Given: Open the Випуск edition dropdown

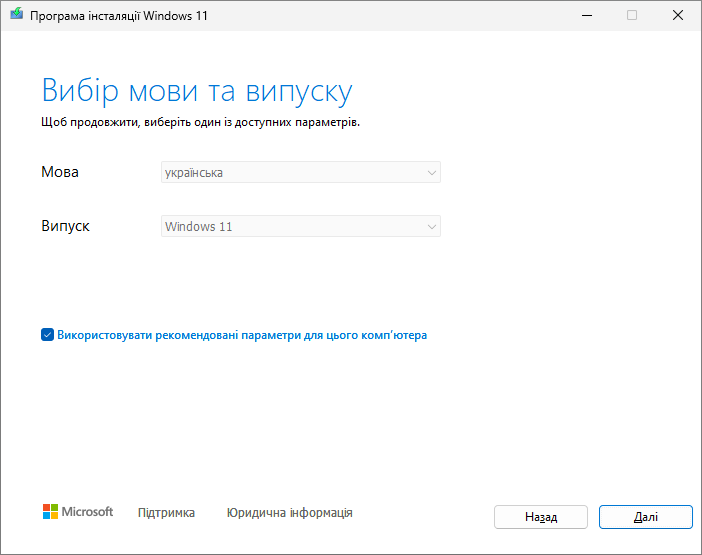Looking at the screenshot, I should pos(301,226).
